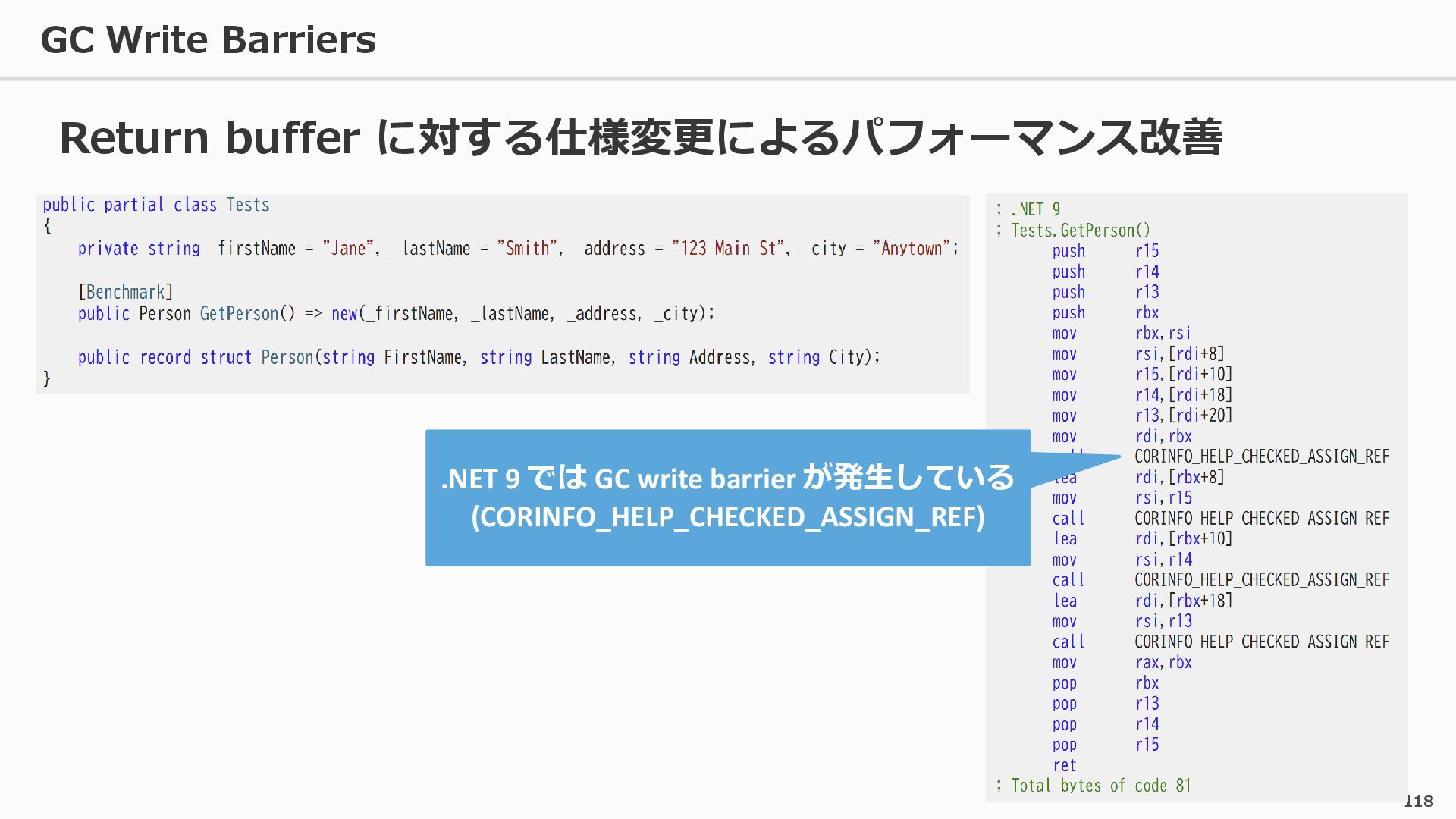Click the '; .NET 9' assembly comment
This screenshot has width=1456, height=819.
point(1028,209)
